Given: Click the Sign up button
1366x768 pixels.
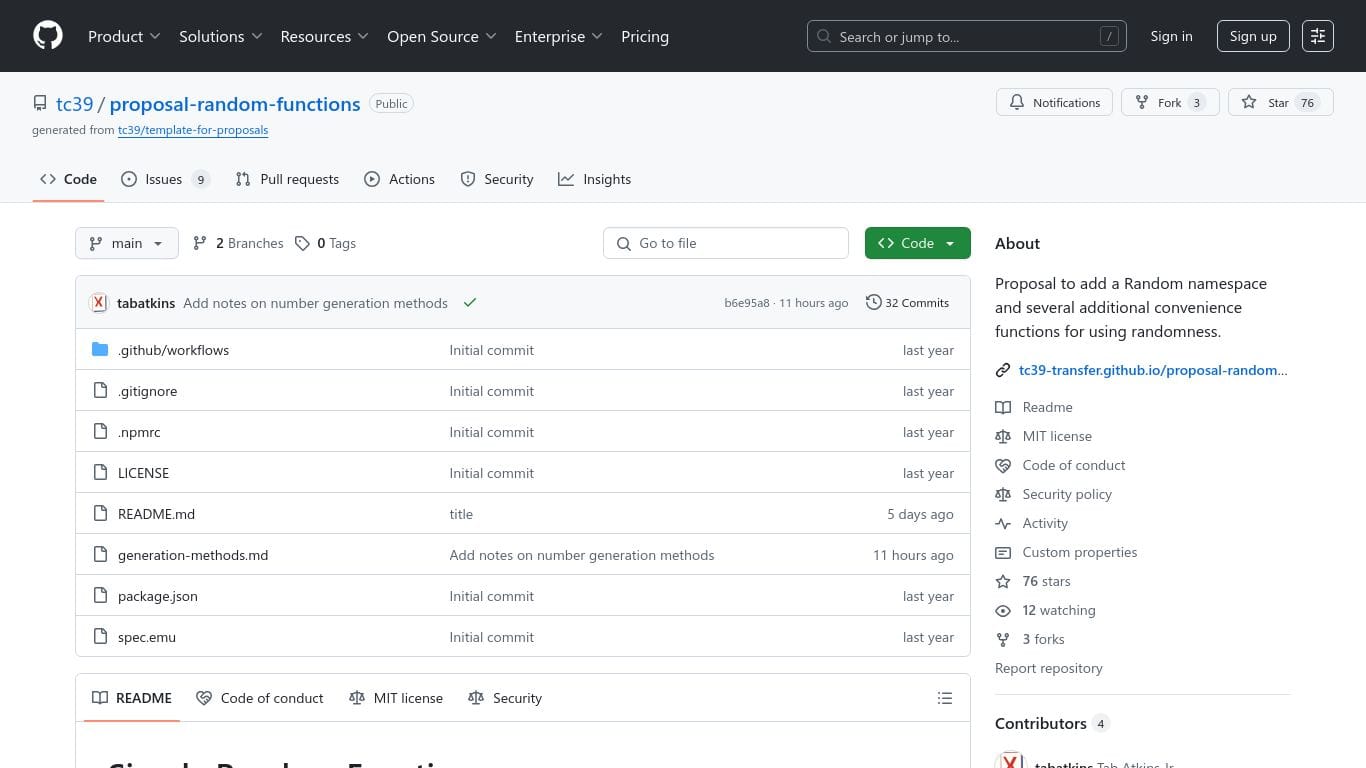Looking at the screenshot, I should pos(1252,36).
